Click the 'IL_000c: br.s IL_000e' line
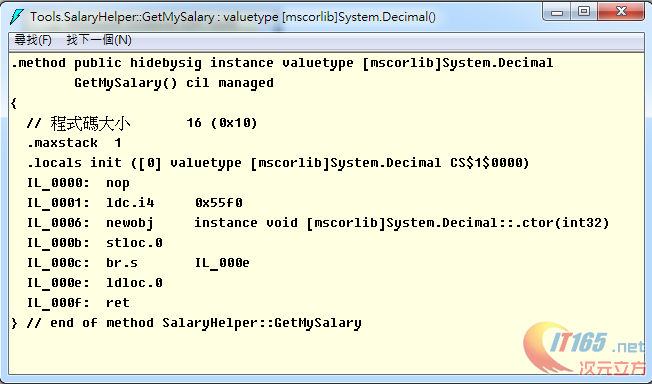 [138, 263]
